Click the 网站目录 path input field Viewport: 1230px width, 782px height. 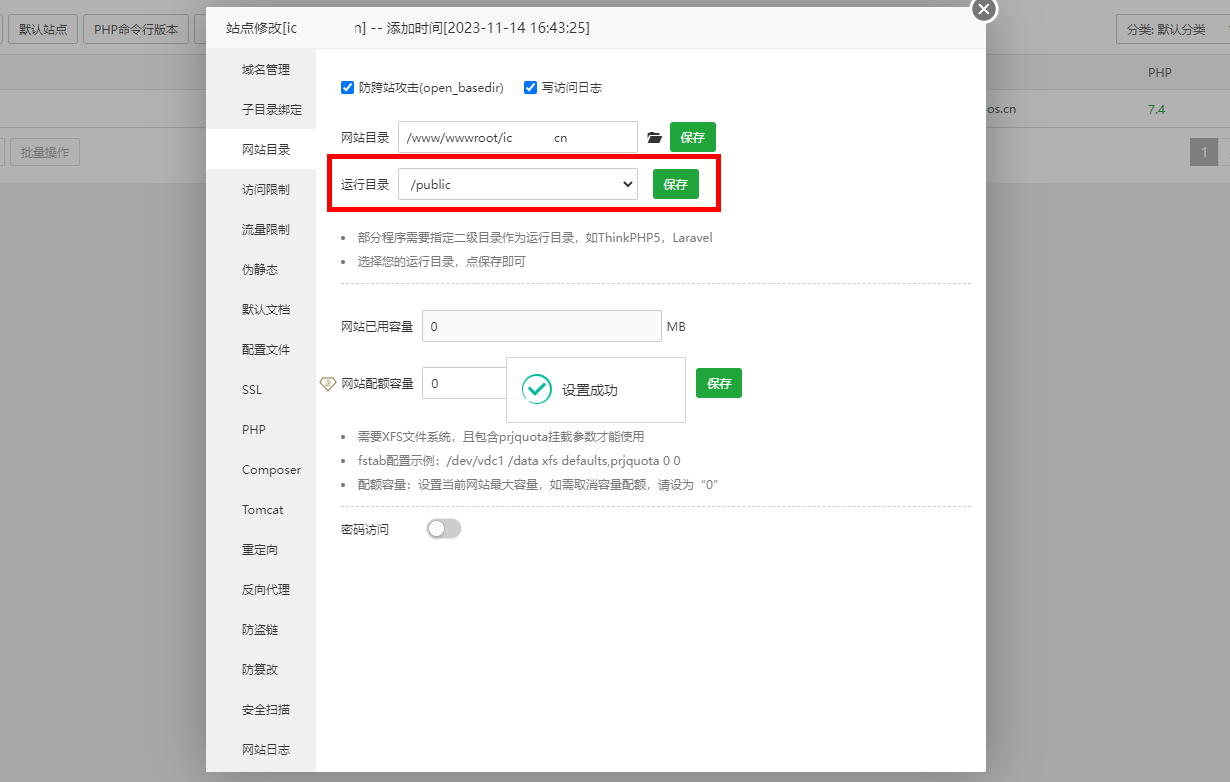click(517, 138)
